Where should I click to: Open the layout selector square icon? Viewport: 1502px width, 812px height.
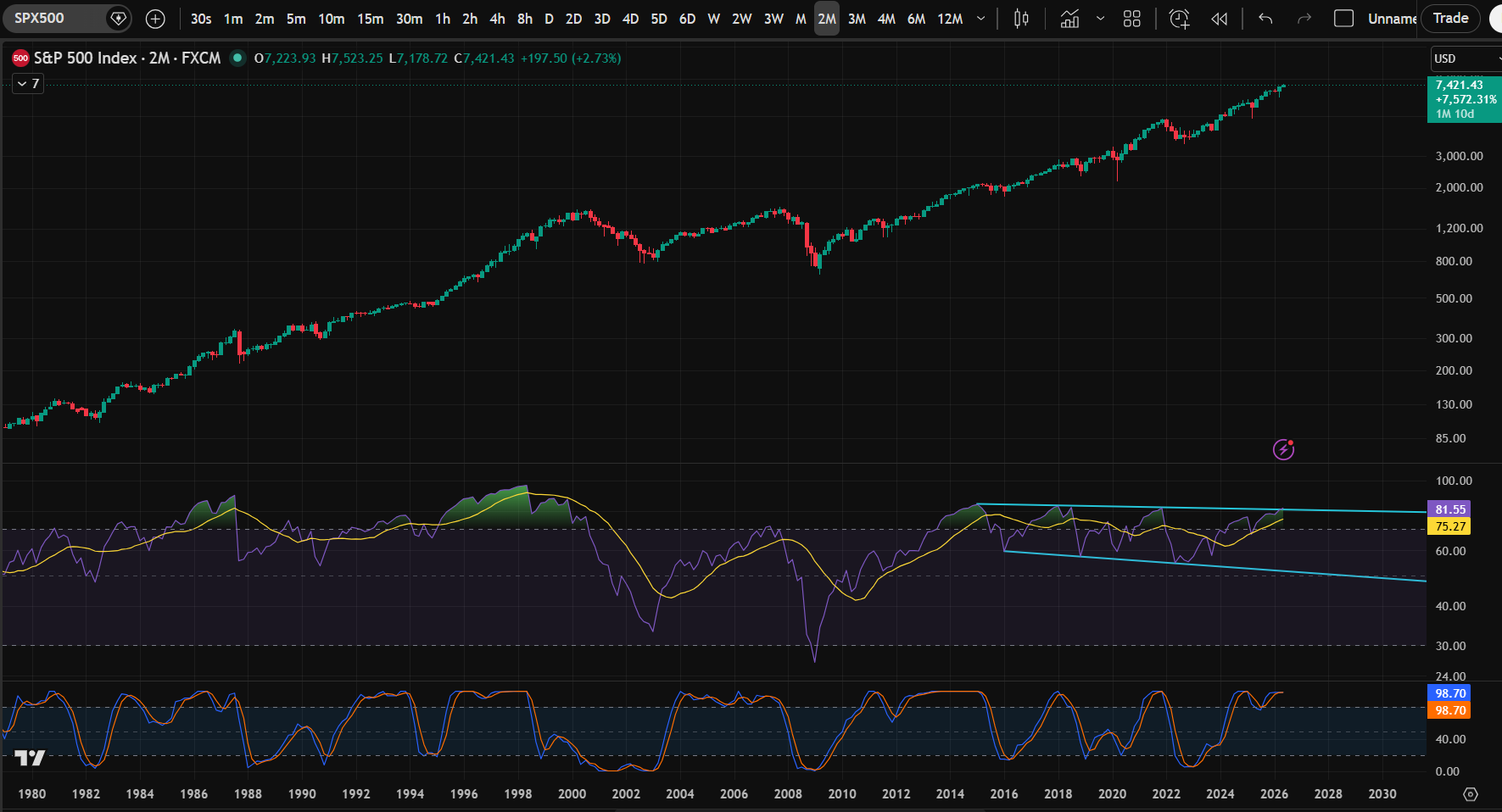click(1343, 19)
